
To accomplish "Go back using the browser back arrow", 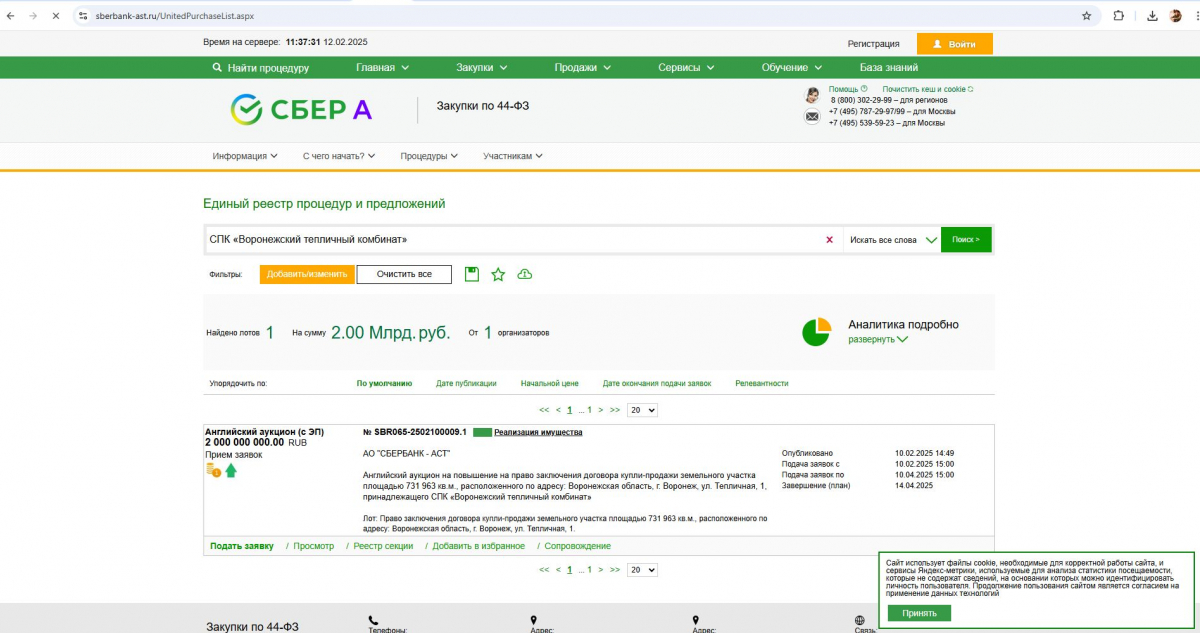I will [11, 16].
